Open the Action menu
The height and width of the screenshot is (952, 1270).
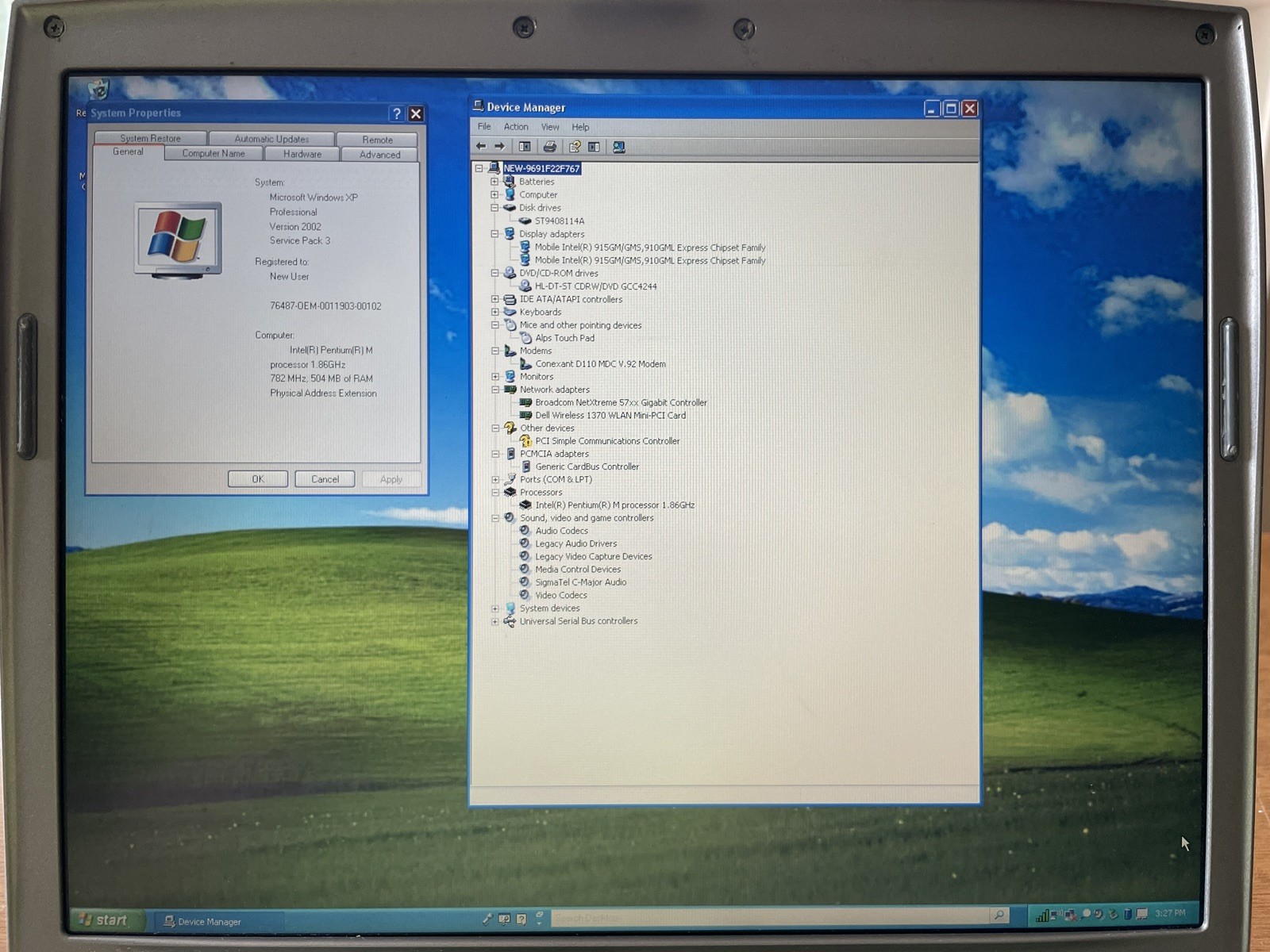[x=516, y=127]
